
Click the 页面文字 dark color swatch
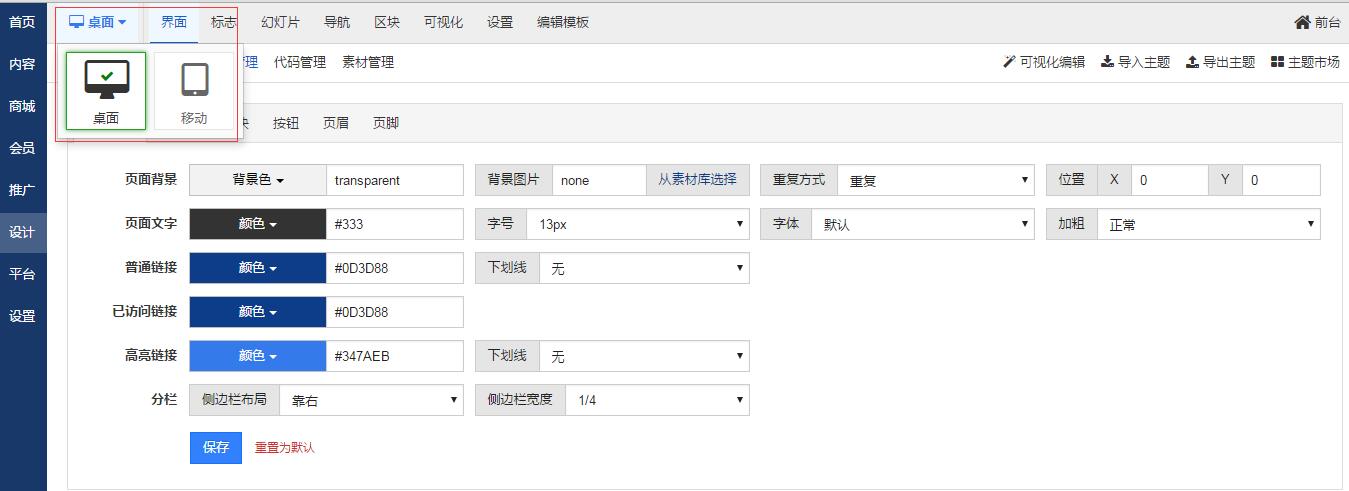257,225
